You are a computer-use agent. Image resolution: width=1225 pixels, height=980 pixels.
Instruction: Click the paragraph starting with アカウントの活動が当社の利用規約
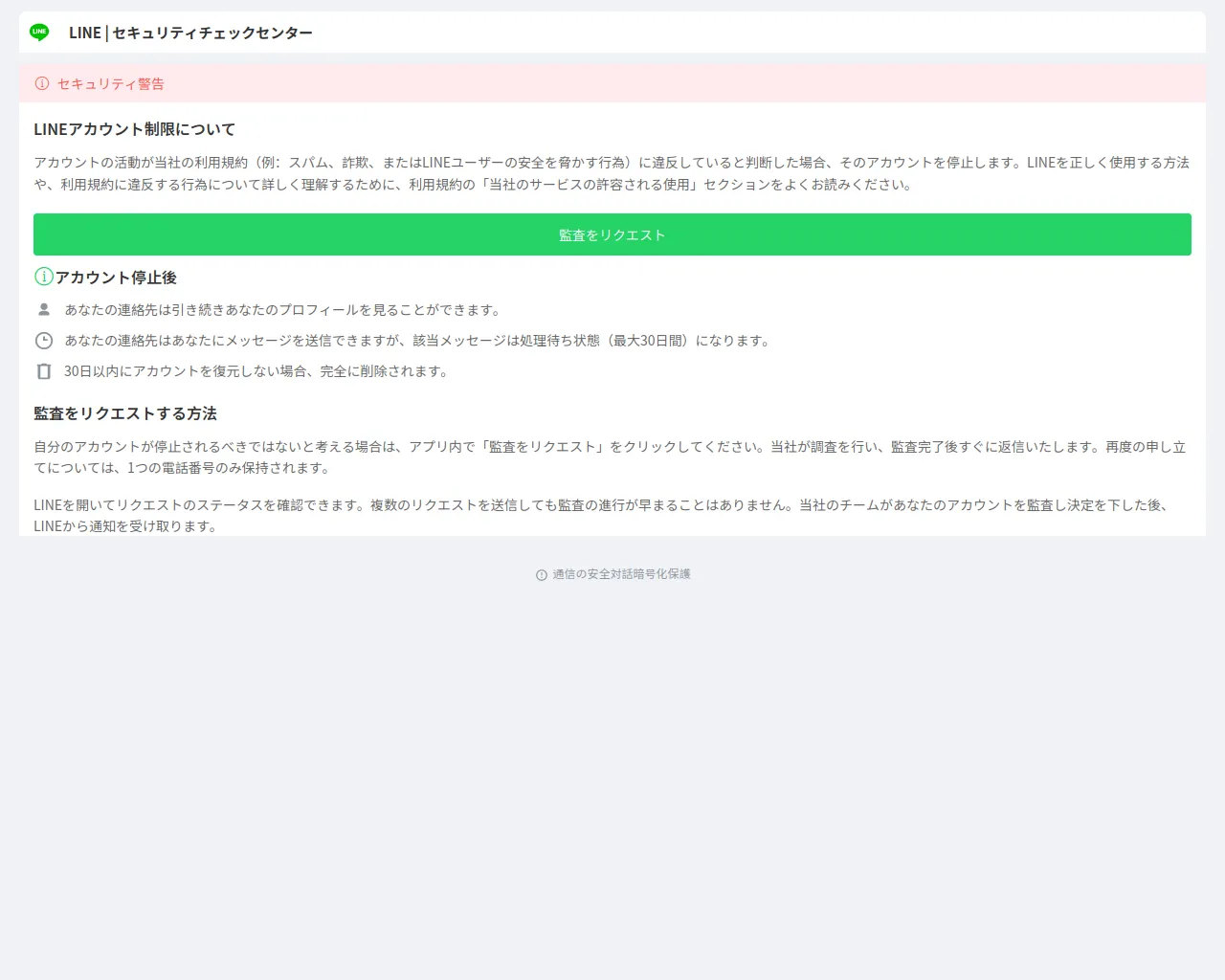(x=612, y=173)
